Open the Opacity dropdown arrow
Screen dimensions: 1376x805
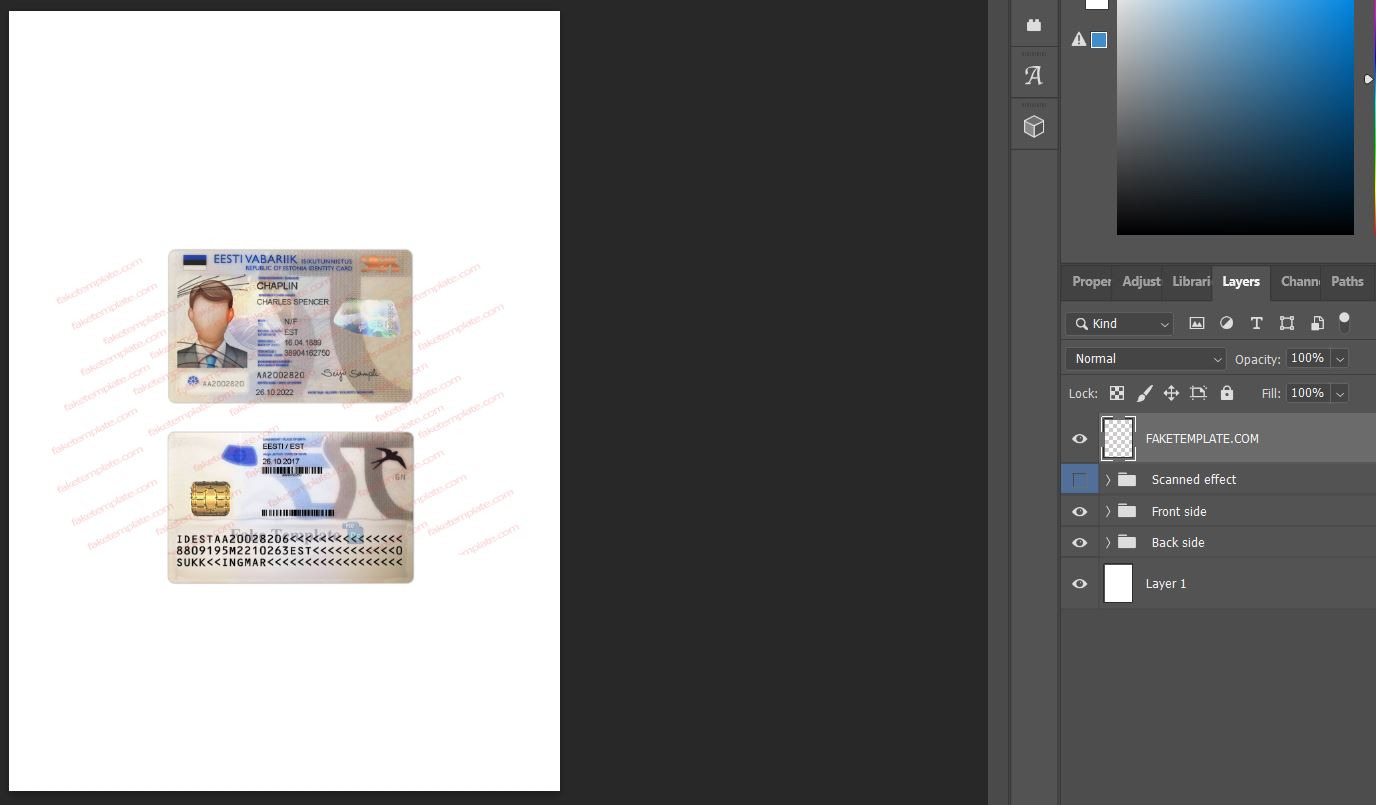(x=1339, y=358)
